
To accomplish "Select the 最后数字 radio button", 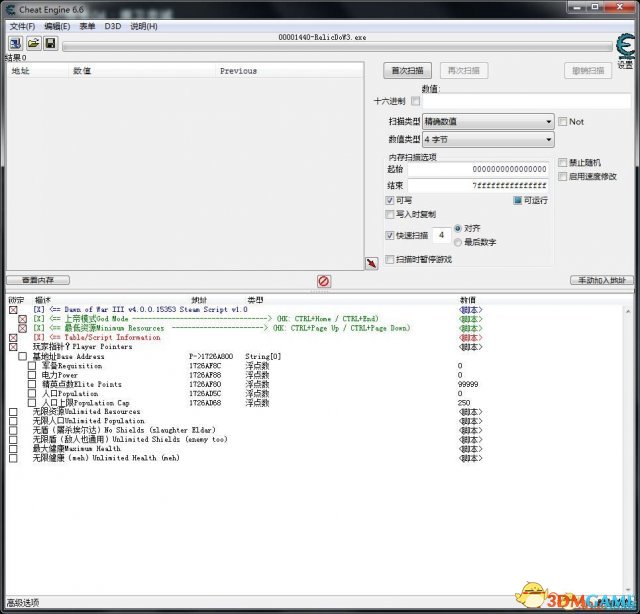I will click(x=458, y=242).
